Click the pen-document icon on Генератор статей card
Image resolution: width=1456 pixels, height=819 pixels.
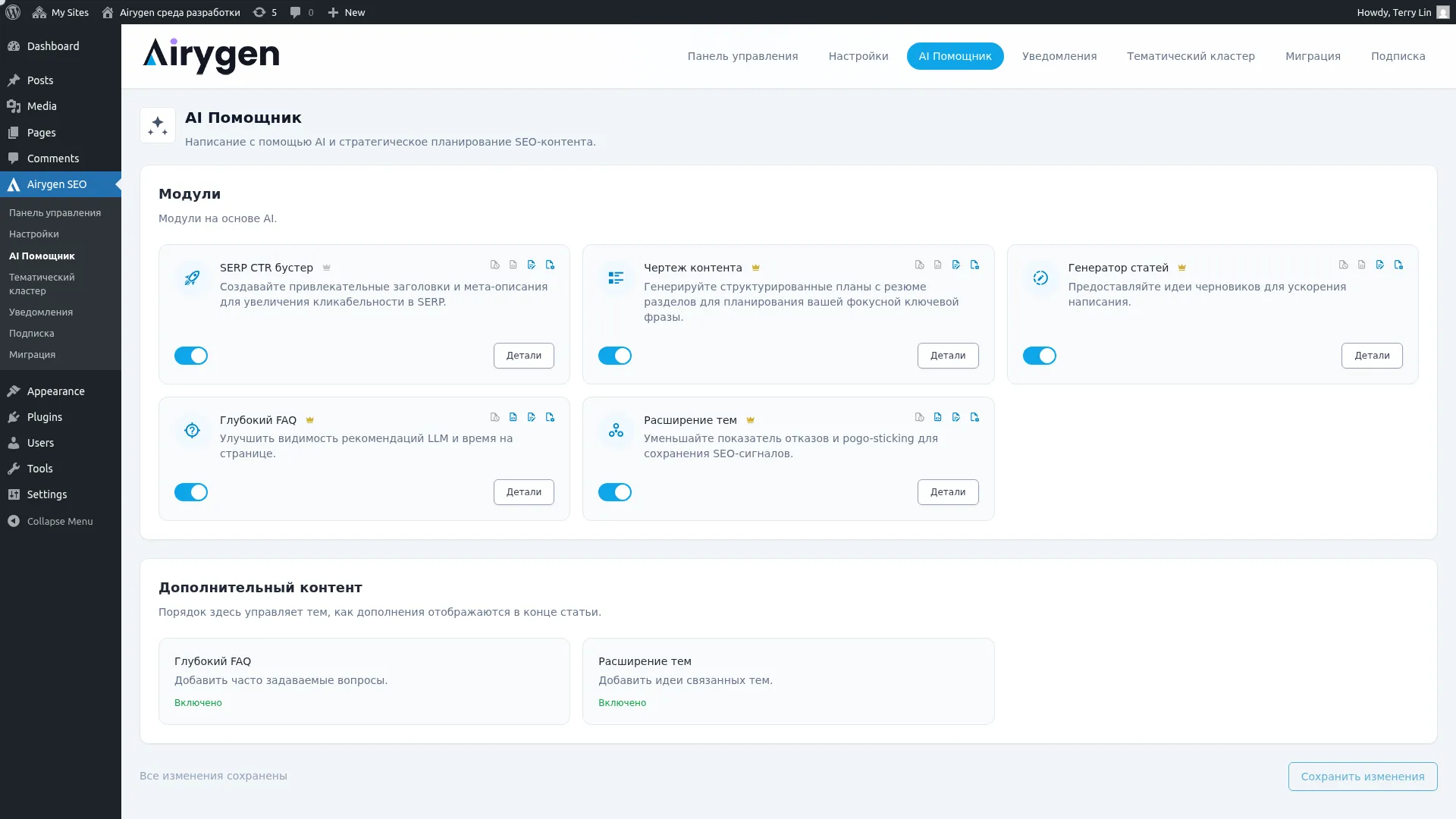pos(1379,265)
